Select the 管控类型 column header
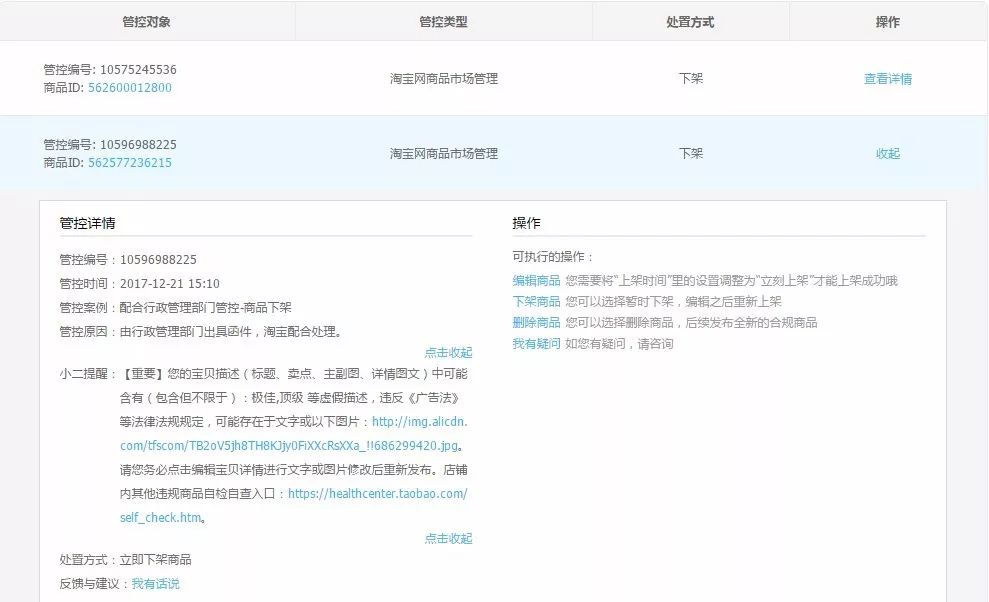The image size is (989, 602). pyautogui.click(x=443, y=22)
